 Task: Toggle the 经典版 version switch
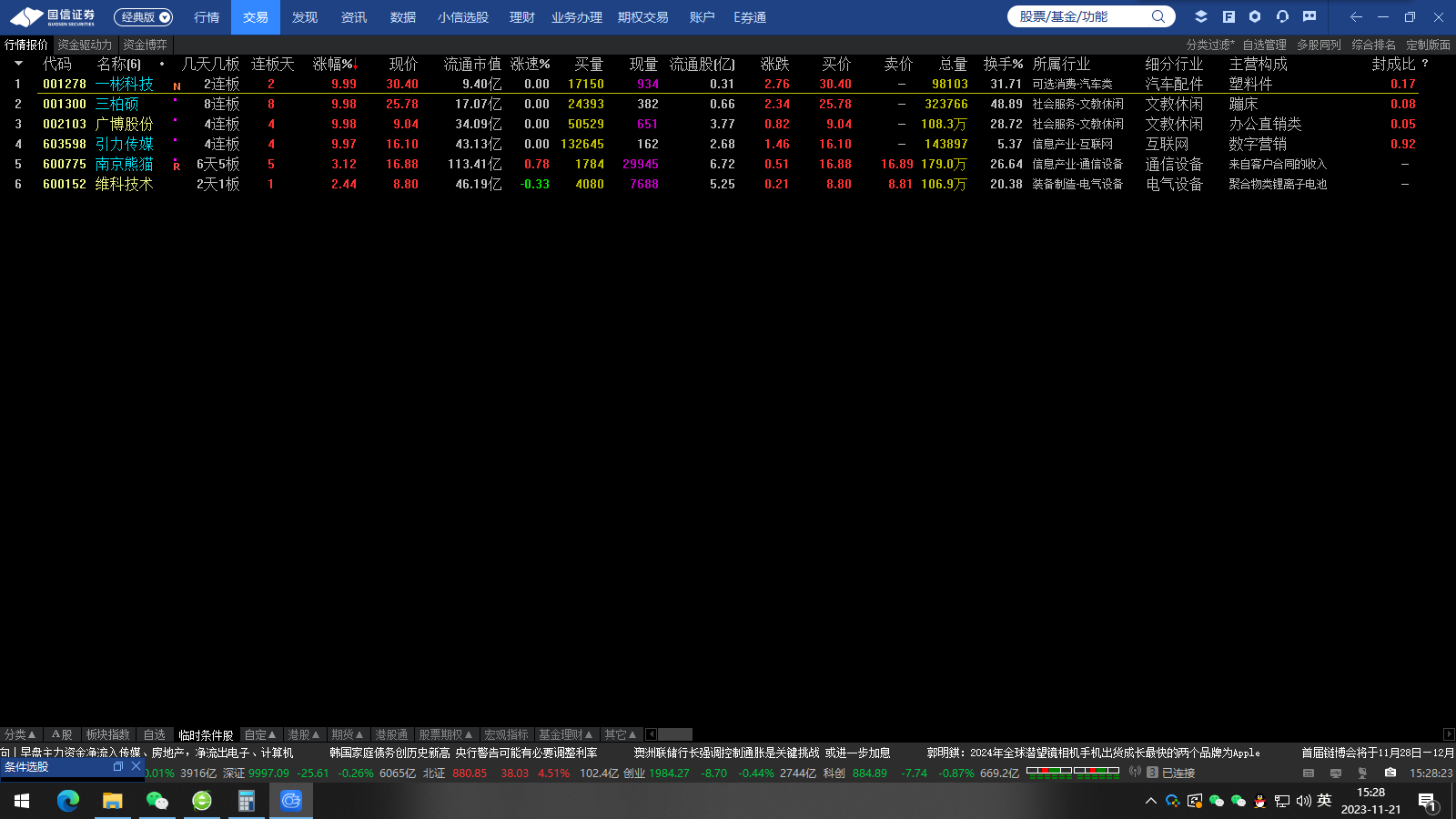pyautogui.click(x=144, y=17)
